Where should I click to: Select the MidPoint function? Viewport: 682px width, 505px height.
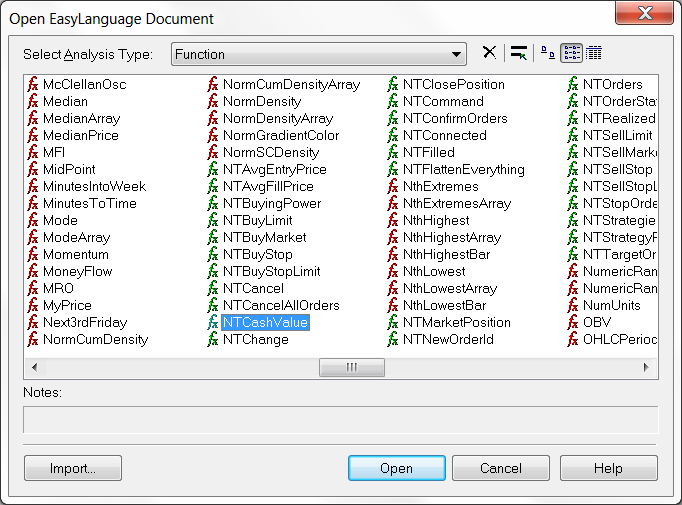[x=69, y=169]
